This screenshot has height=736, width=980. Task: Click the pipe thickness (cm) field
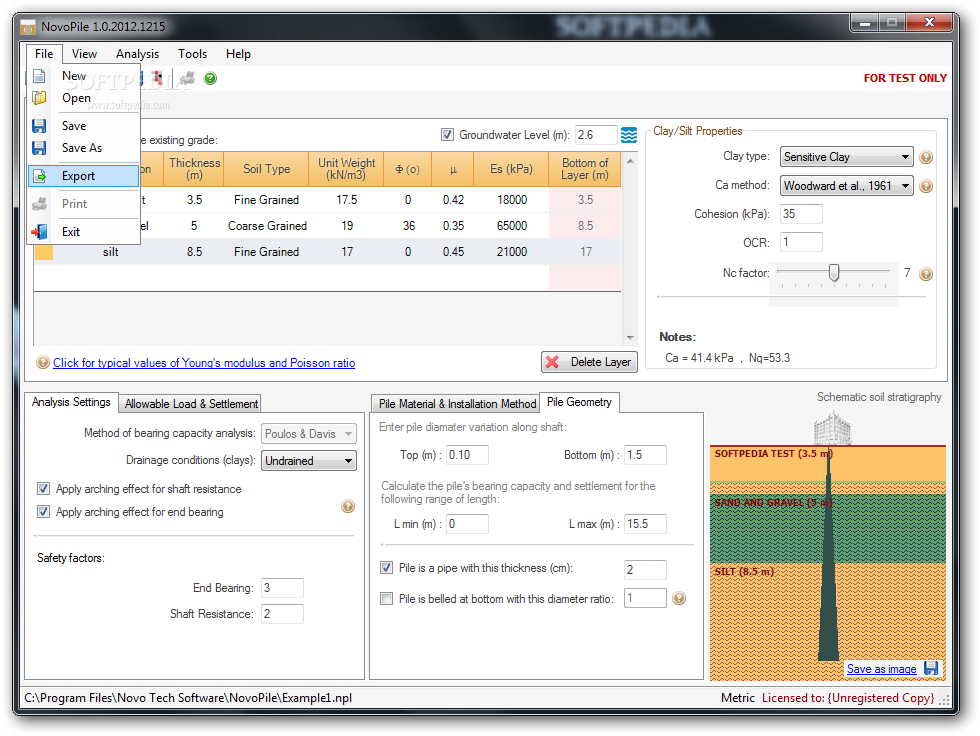[646, 570]
